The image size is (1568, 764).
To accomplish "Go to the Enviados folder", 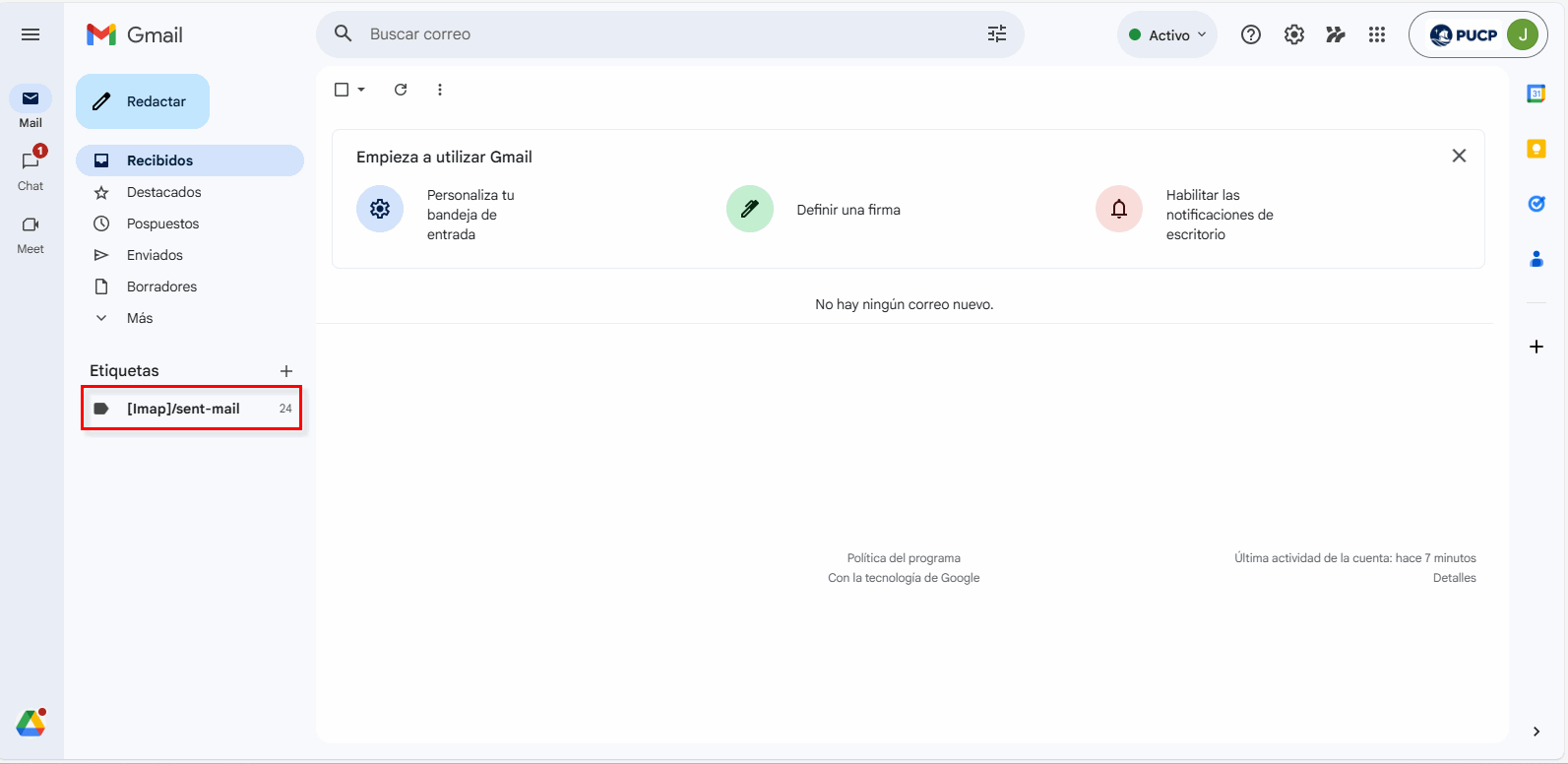I will pyautogui.click(x=155, y=255).
